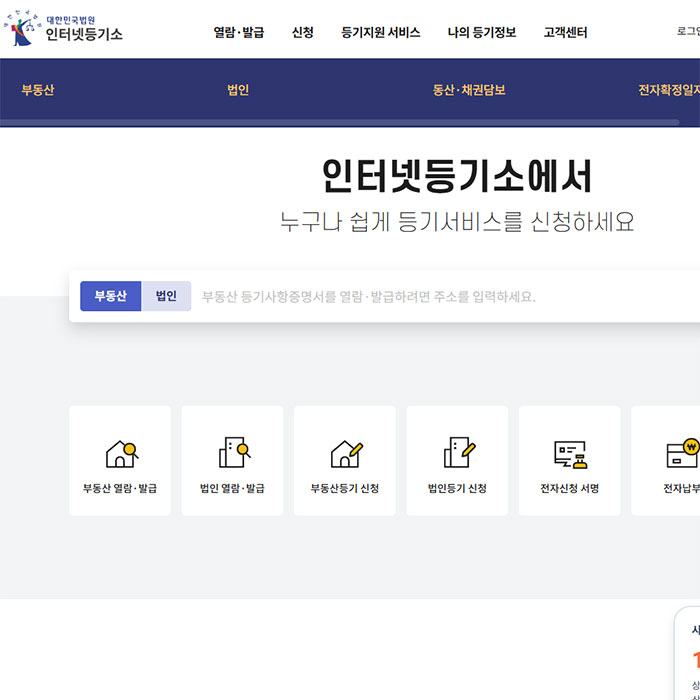Open the 신청 menu
The width and height of the screenshot is (700, 700).
pyautogui.click(x=303, y=32)
